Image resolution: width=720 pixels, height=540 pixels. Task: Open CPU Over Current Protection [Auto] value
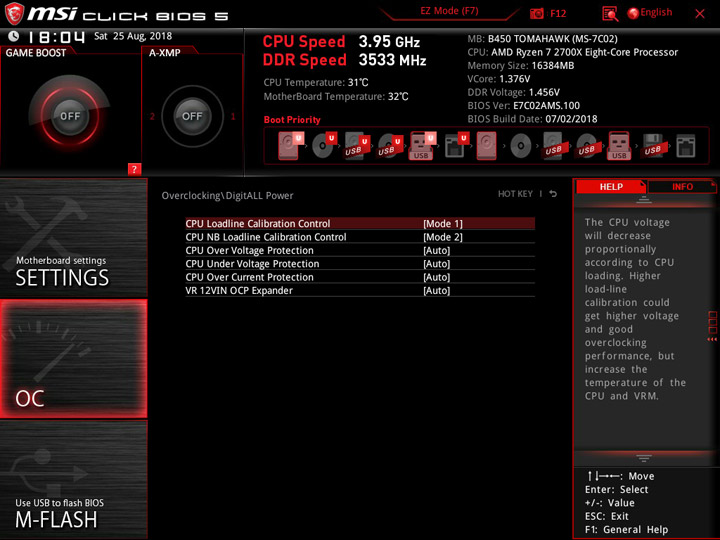point(436,277)
